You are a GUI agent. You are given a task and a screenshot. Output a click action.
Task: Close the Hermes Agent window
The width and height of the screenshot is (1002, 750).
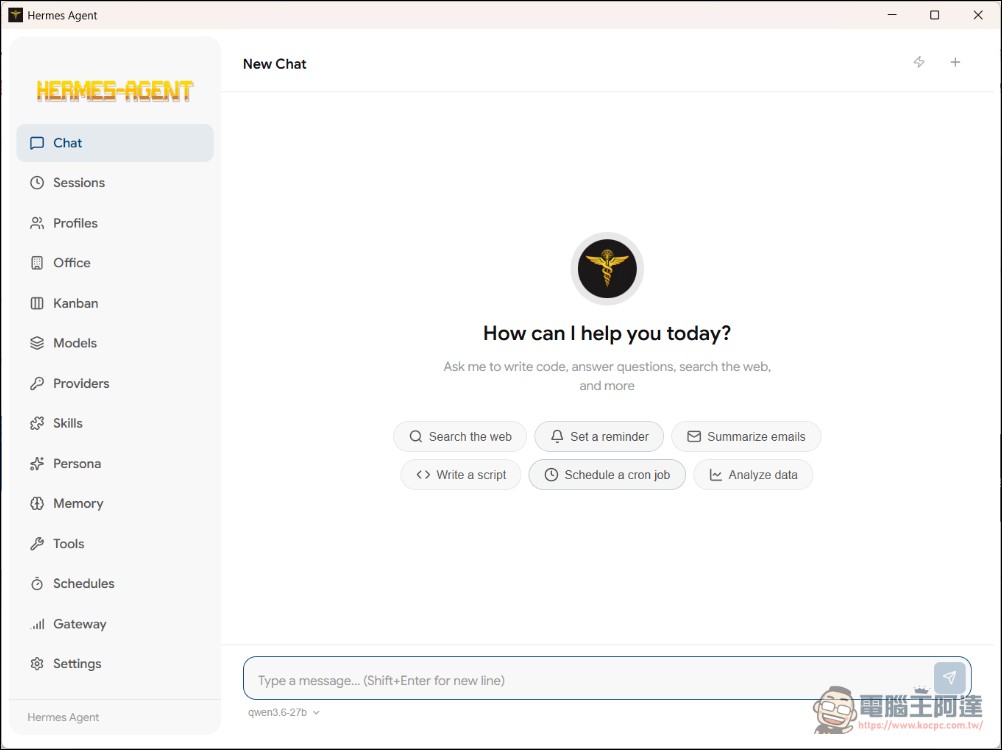[978, 15]
